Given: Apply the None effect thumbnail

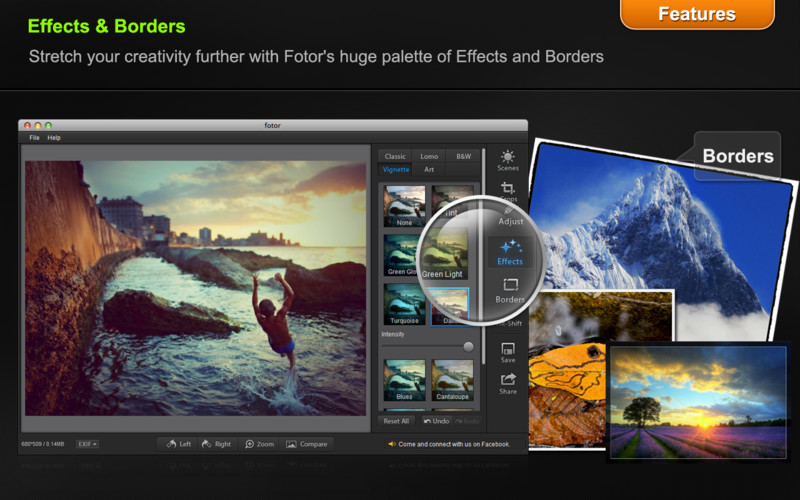Looking at the screenshot, I should tap(404, 206).
